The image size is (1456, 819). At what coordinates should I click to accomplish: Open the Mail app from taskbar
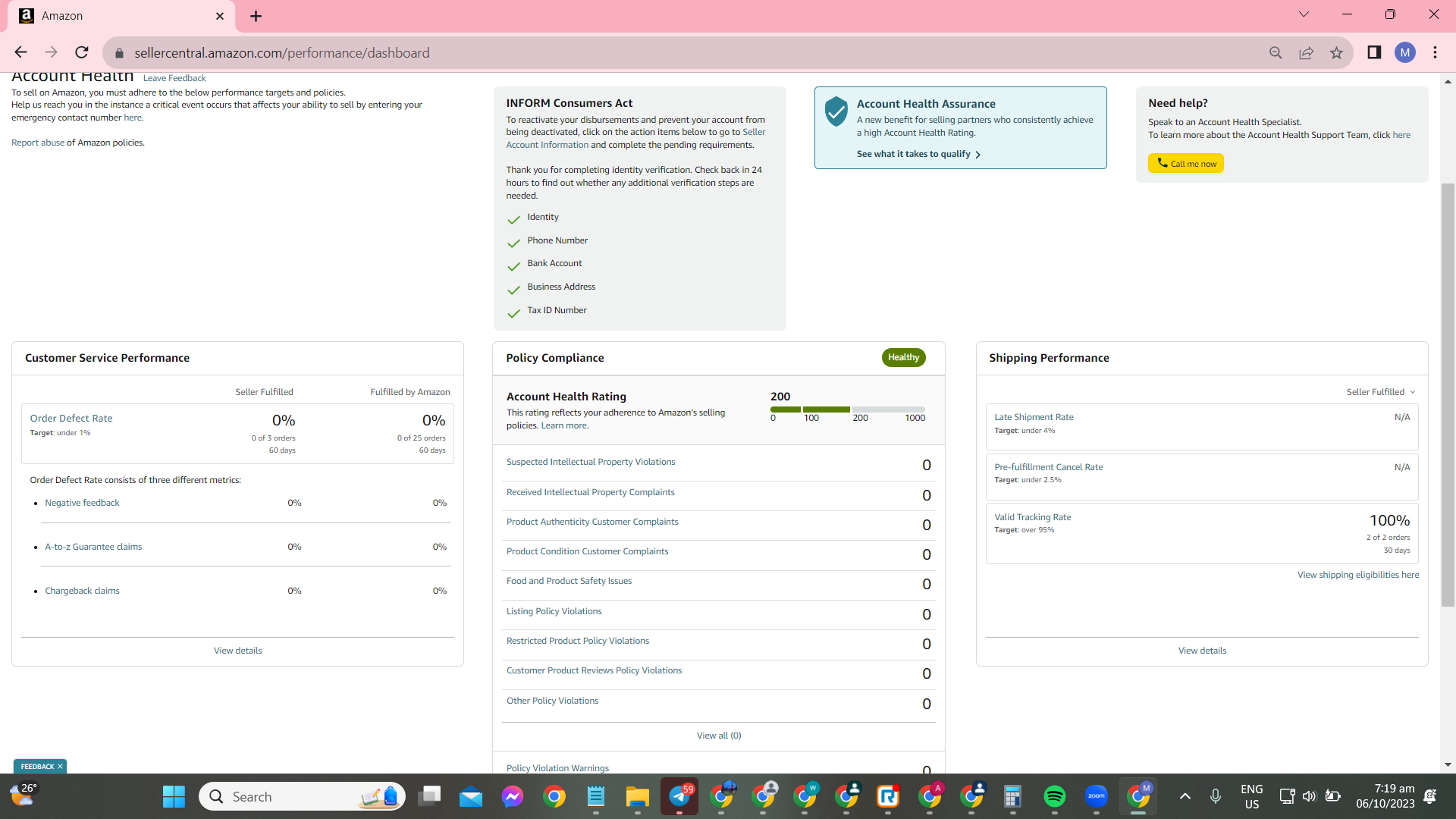pos(470,796)
